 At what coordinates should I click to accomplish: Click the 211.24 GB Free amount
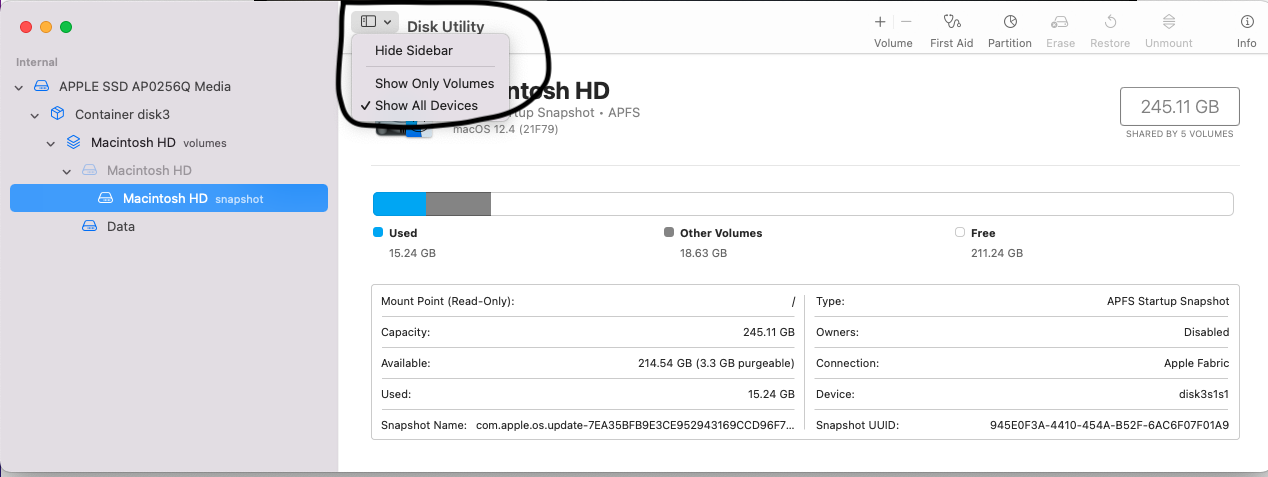tap(996, 253)
